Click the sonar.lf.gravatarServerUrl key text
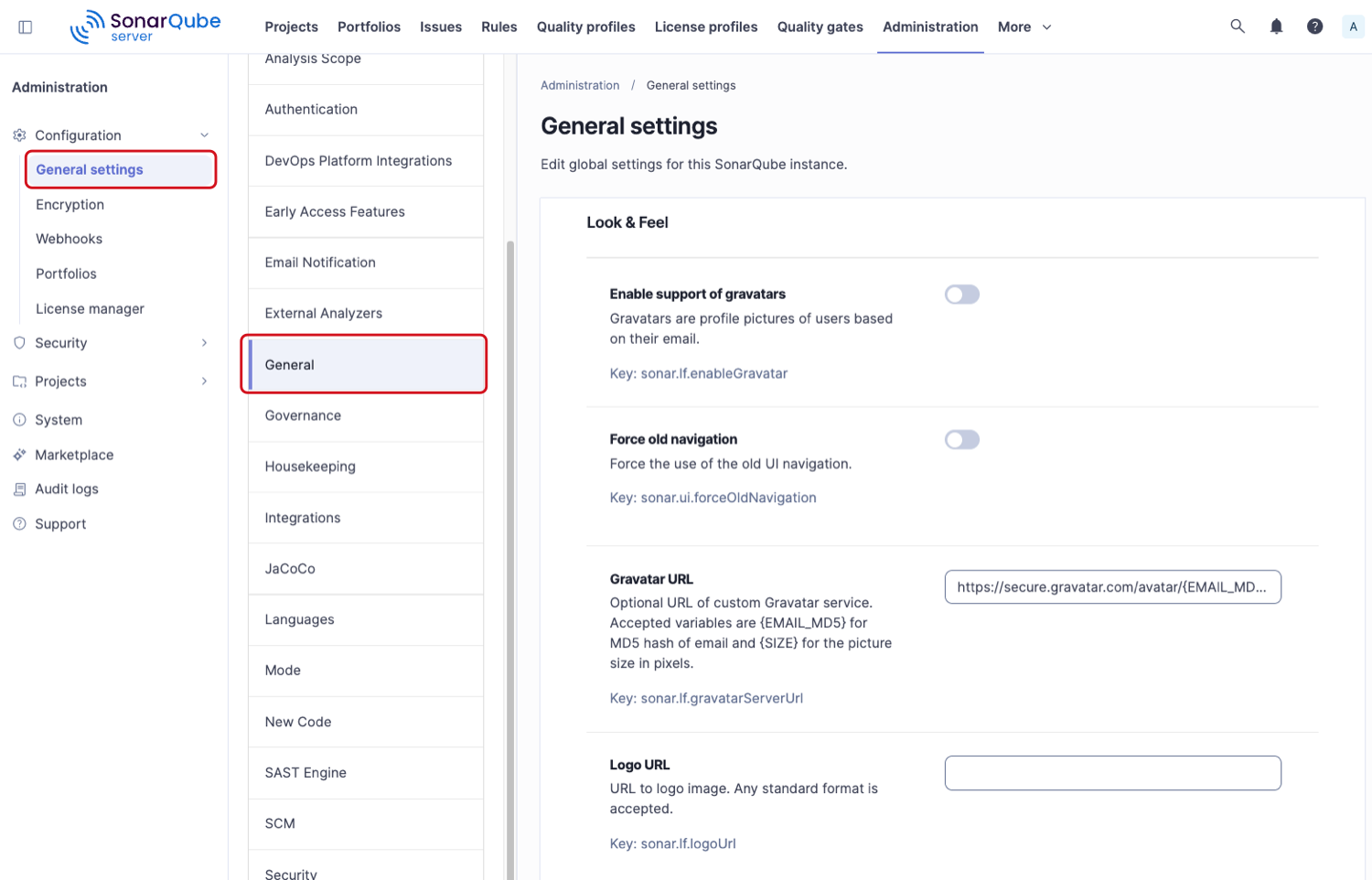1372x880 pixels. (707, 698)
